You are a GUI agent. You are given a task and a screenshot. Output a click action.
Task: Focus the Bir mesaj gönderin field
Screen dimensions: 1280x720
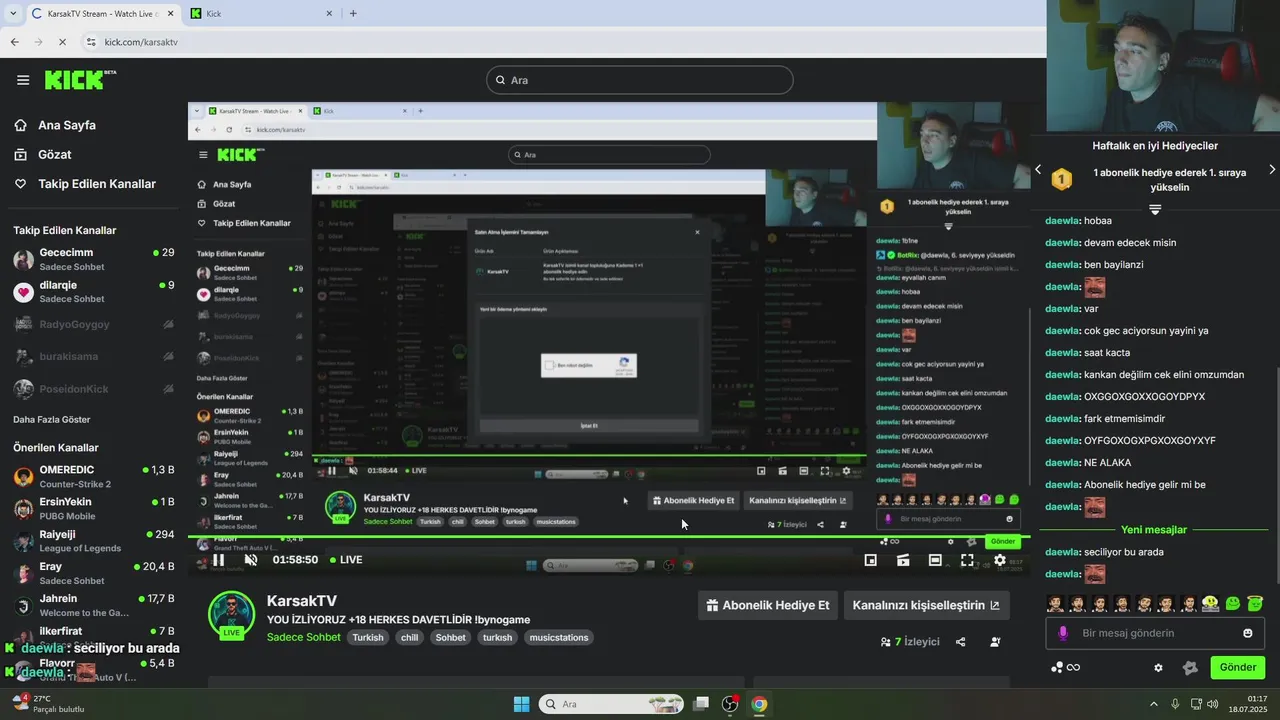pos(1154,633)
